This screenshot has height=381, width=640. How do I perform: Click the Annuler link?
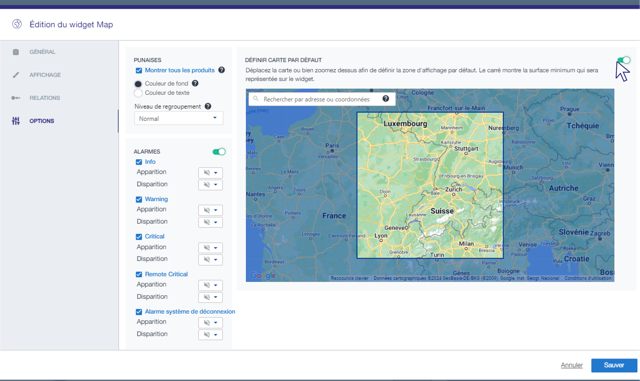pos(571,365)
